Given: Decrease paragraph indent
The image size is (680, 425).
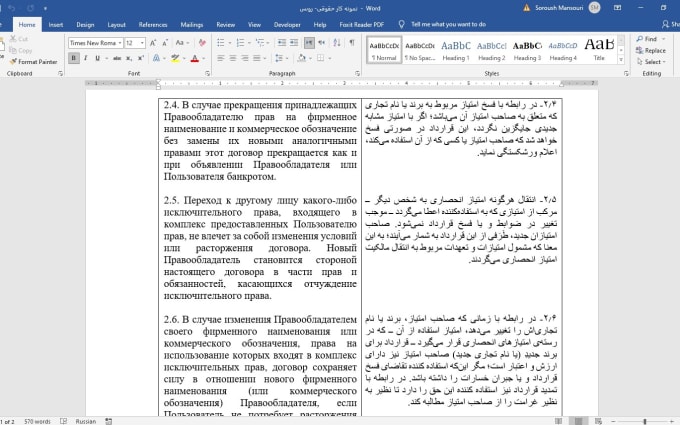Looking at the screenshot, I should tap(282, 42).
